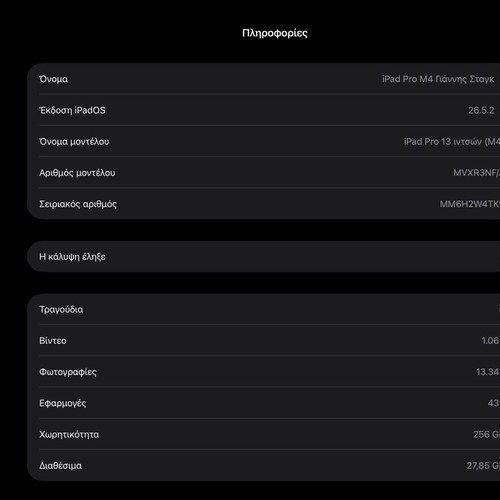Click the 27,85 GB available value
Screen dimensions: 500x500
tap(483, 466)
